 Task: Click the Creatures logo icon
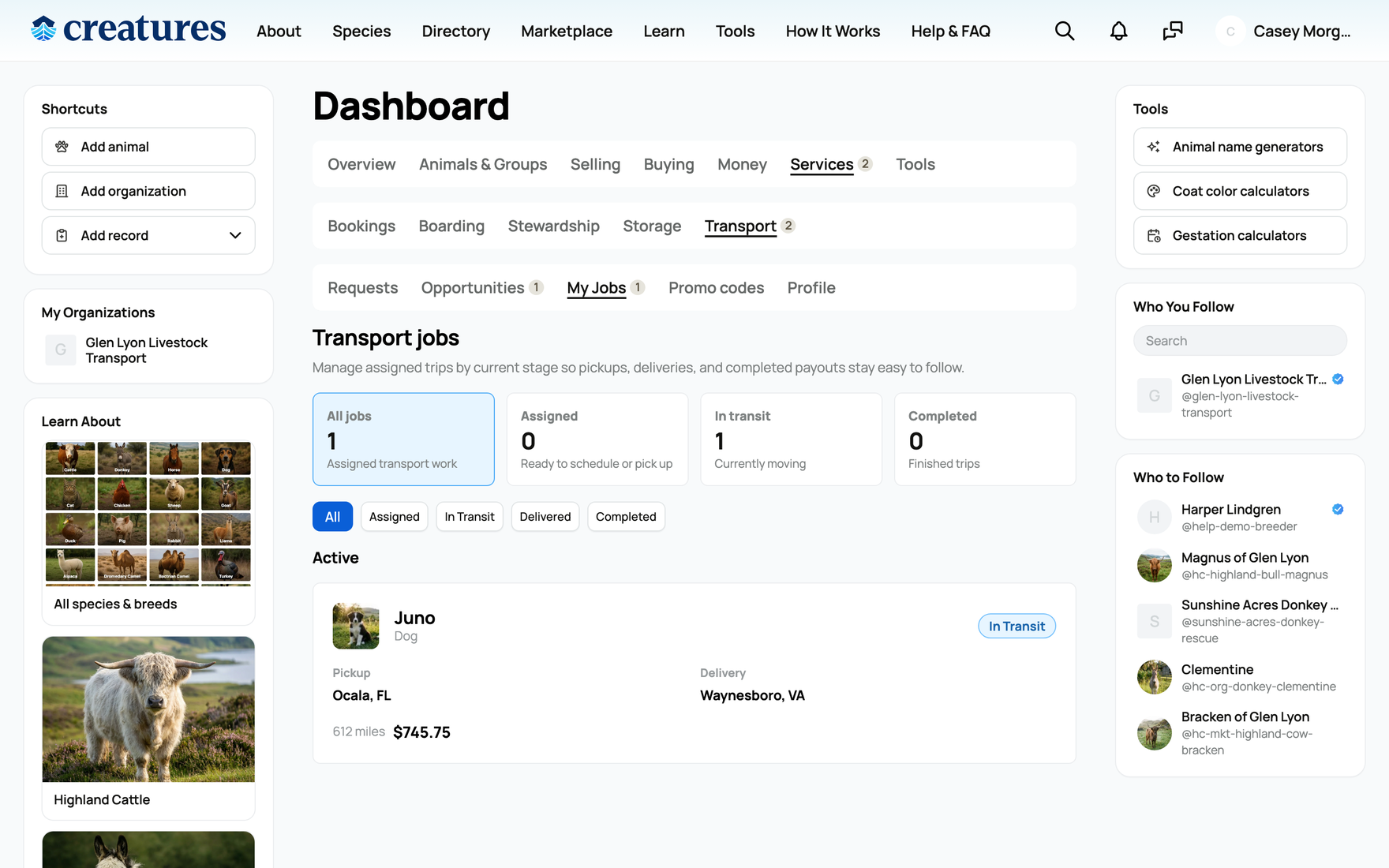(x=43, y=29)
